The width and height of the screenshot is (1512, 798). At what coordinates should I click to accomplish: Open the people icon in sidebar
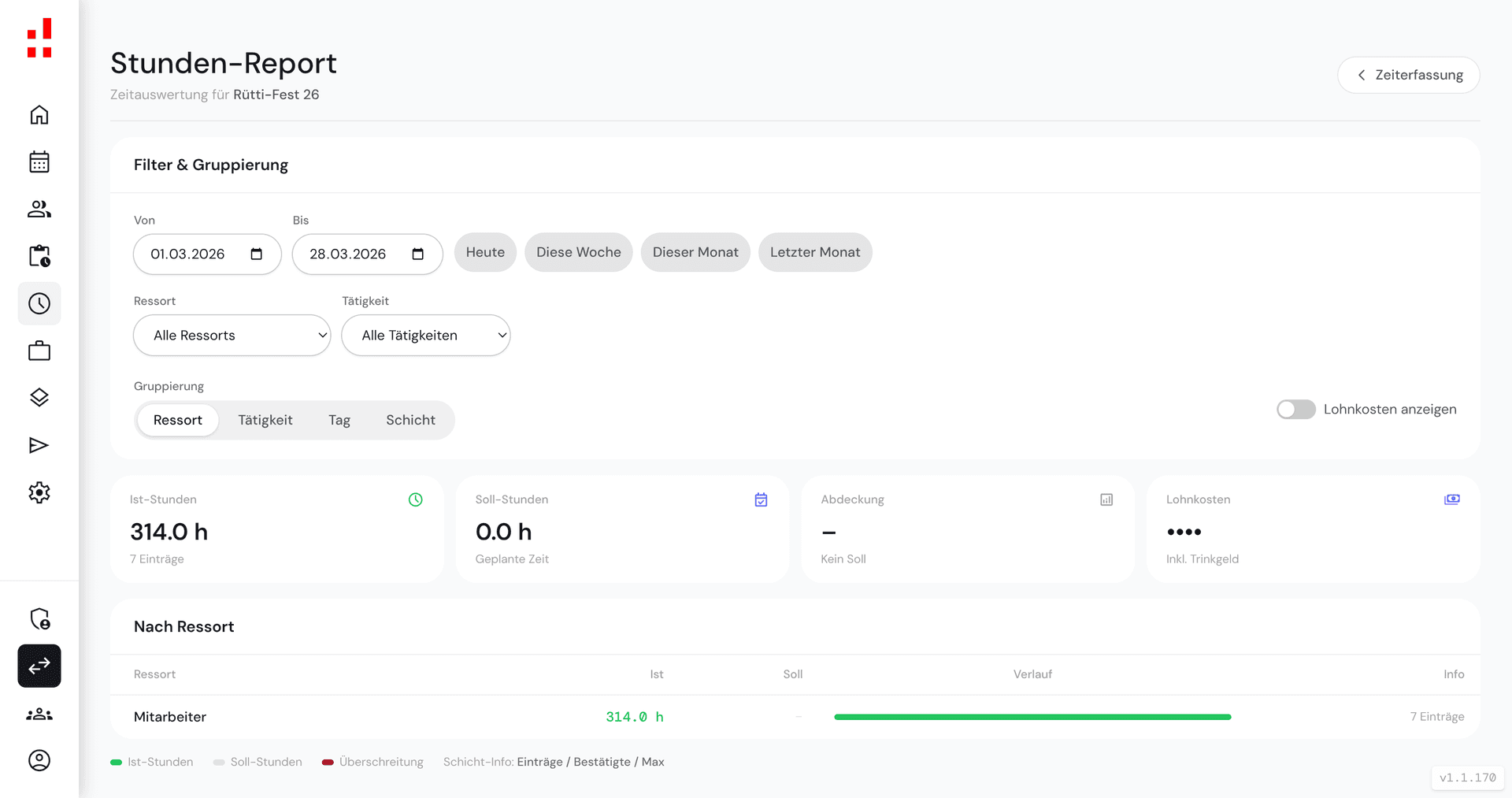point(39,210)
